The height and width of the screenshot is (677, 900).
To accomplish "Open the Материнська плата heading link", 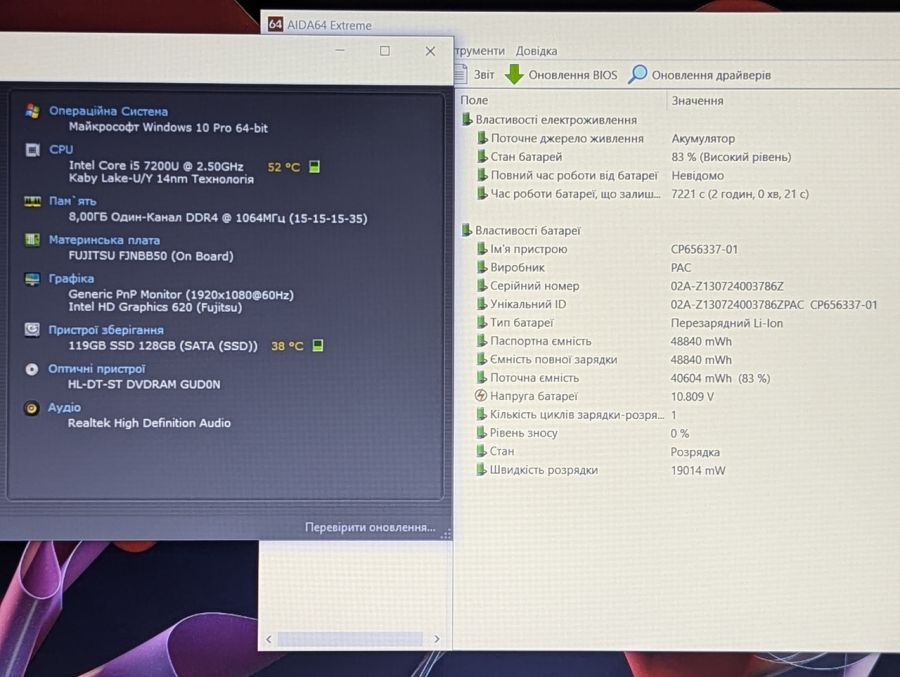I will [104, 240].
